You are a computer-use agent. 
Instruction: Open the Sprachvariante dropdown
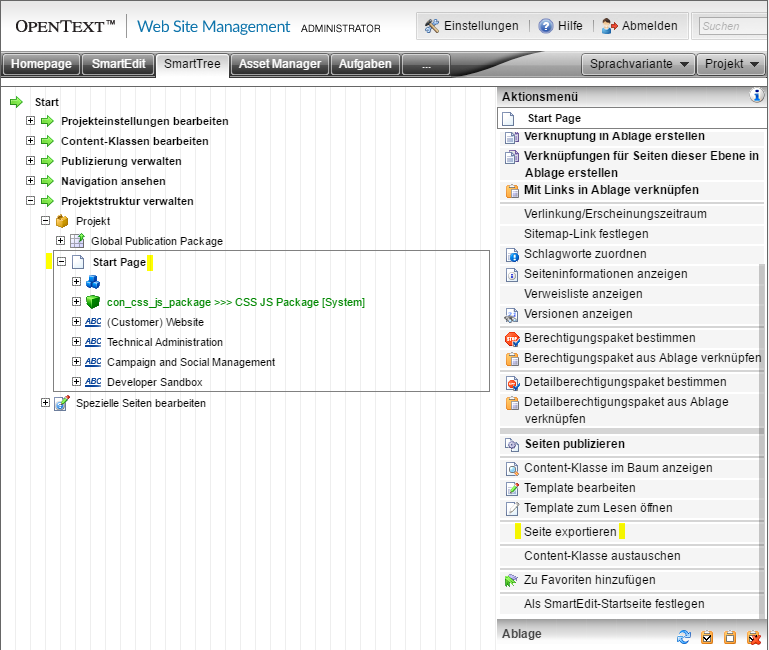click(639, 64)
